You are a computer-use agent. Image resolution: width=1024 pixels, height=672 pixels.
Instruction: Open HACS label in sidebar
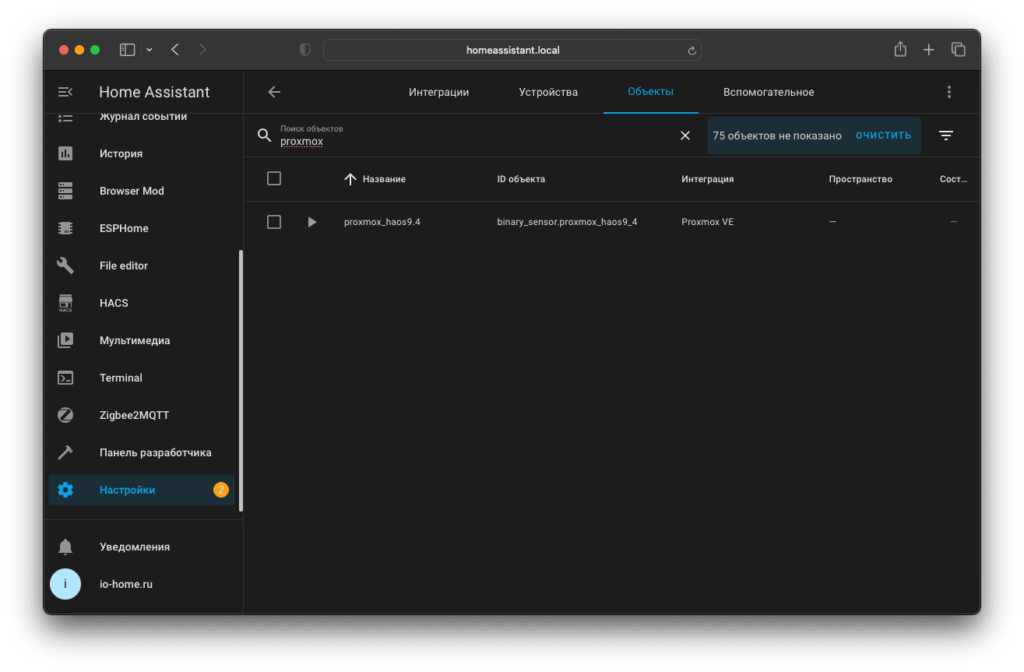pos(114,303)
